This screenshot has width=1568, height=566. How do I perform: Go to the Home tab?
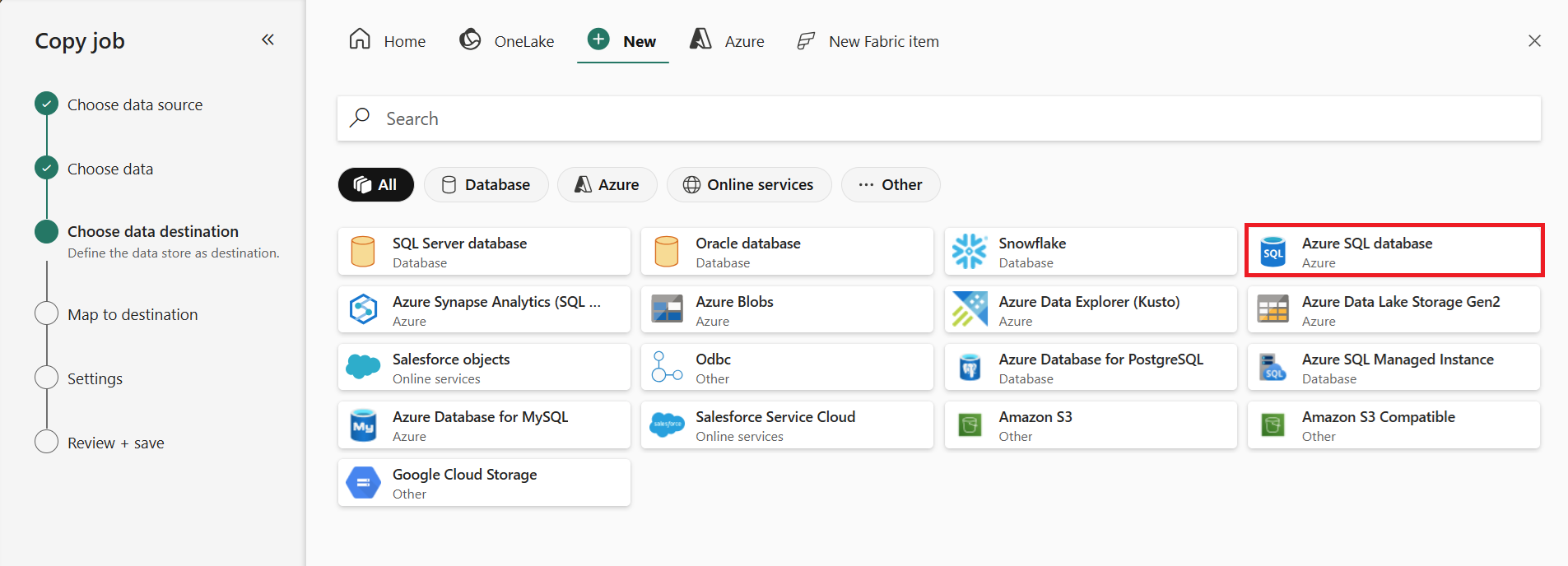pos(387,41)
